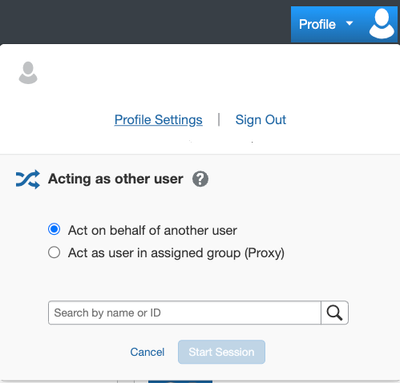Image resolution: width=400 pixels, height=383 pixels.
Task: Click the Sign Out link
Action: [x=261, y=120]
